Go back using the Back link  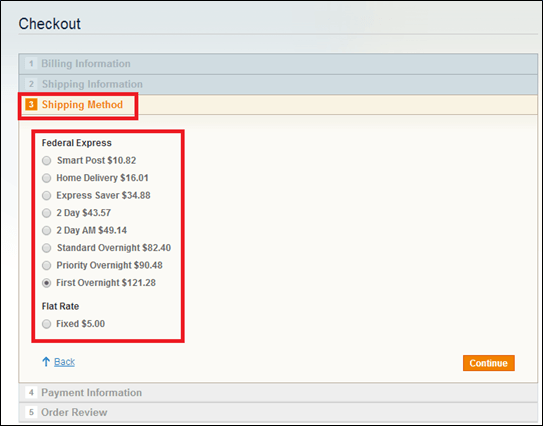coord(64,362)
